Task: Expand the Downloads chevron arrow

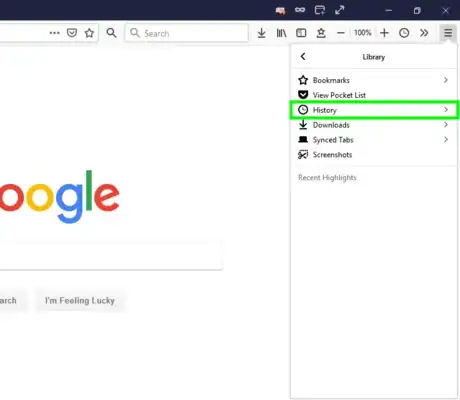Action: [446, 125]
